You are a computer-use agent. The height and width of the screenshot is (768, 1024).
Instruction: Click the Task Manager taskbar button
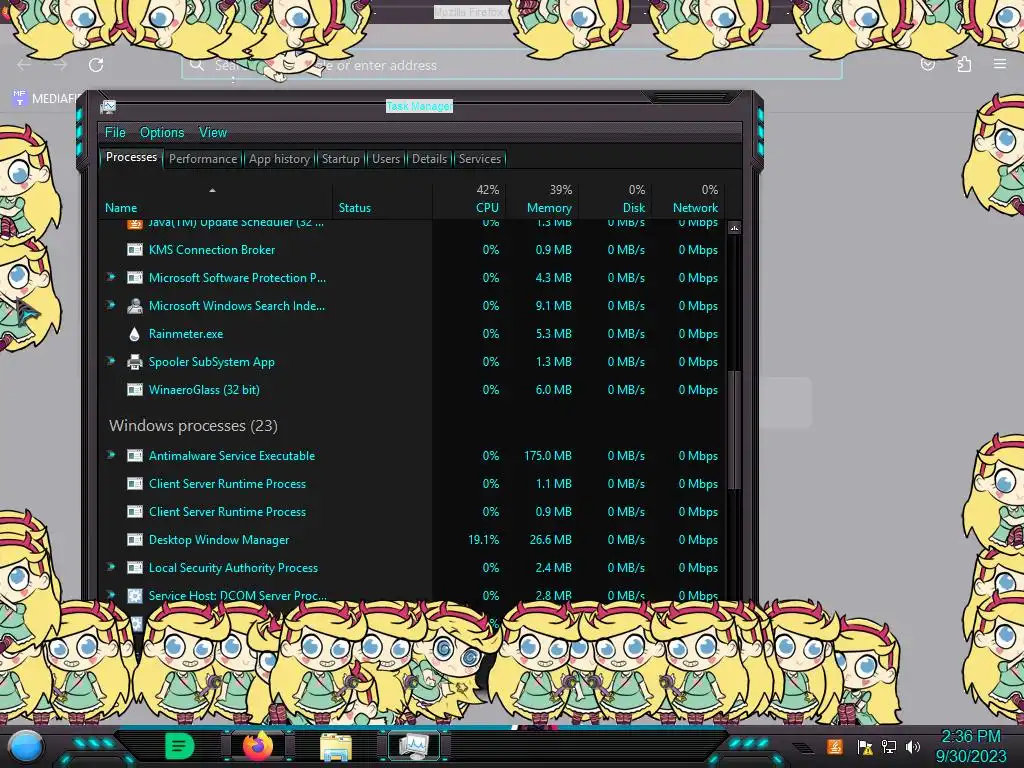(414, 746)
